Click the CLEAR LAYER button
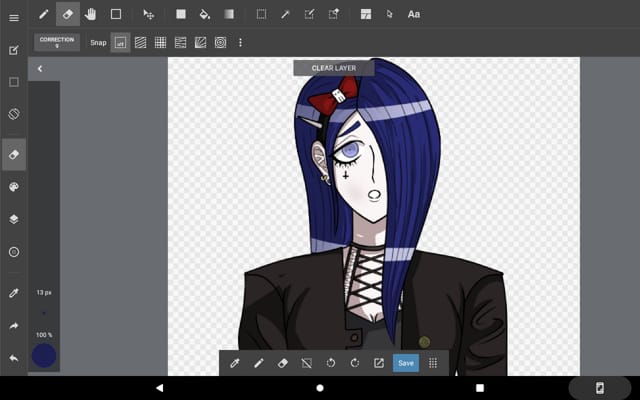Screen dimensions: 640x400 pyautogui.click(x=333, y=68)
